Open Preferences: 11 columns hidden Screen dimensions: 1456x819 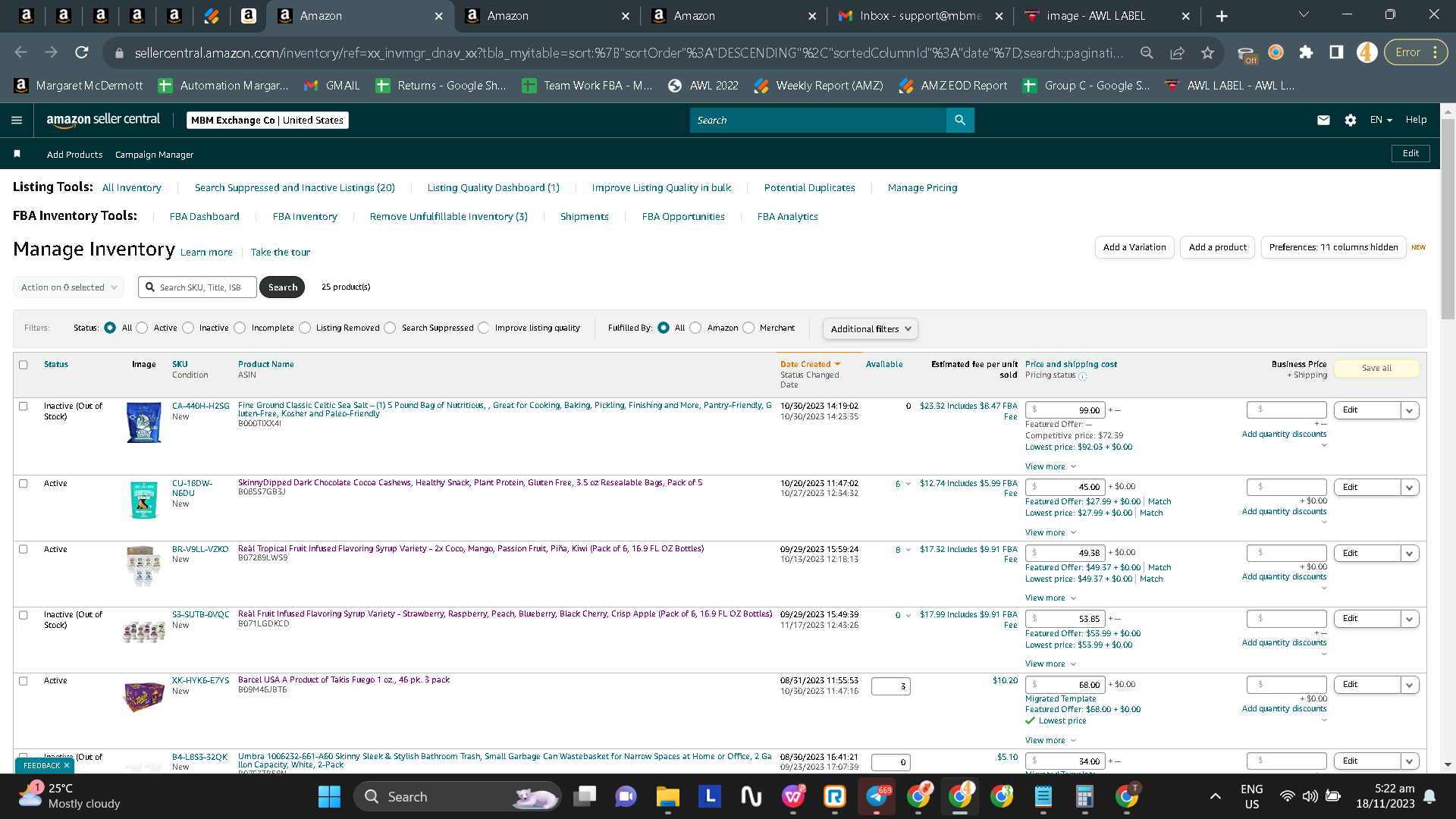click(1333, 247)
